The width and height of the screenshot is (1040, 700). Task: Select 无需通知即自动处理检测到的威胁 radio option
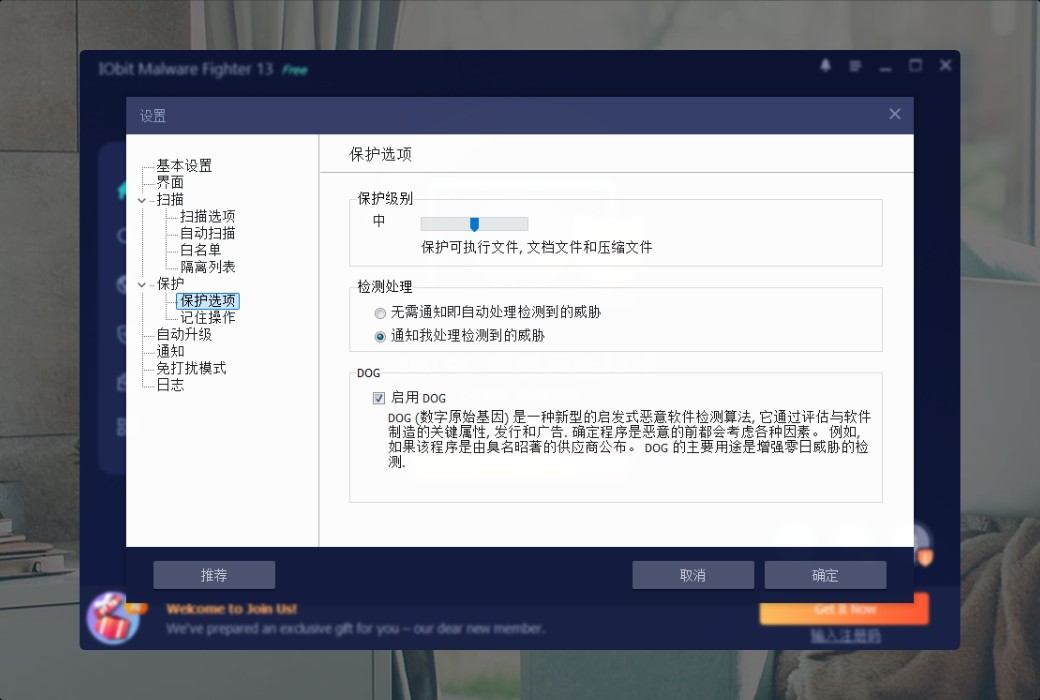point(380,313)
